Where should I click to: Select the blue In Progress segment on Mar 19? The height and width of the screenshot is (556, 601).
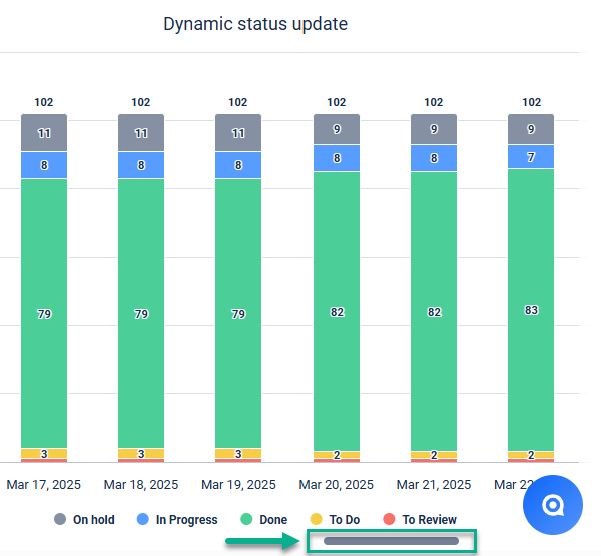(238, 166)
